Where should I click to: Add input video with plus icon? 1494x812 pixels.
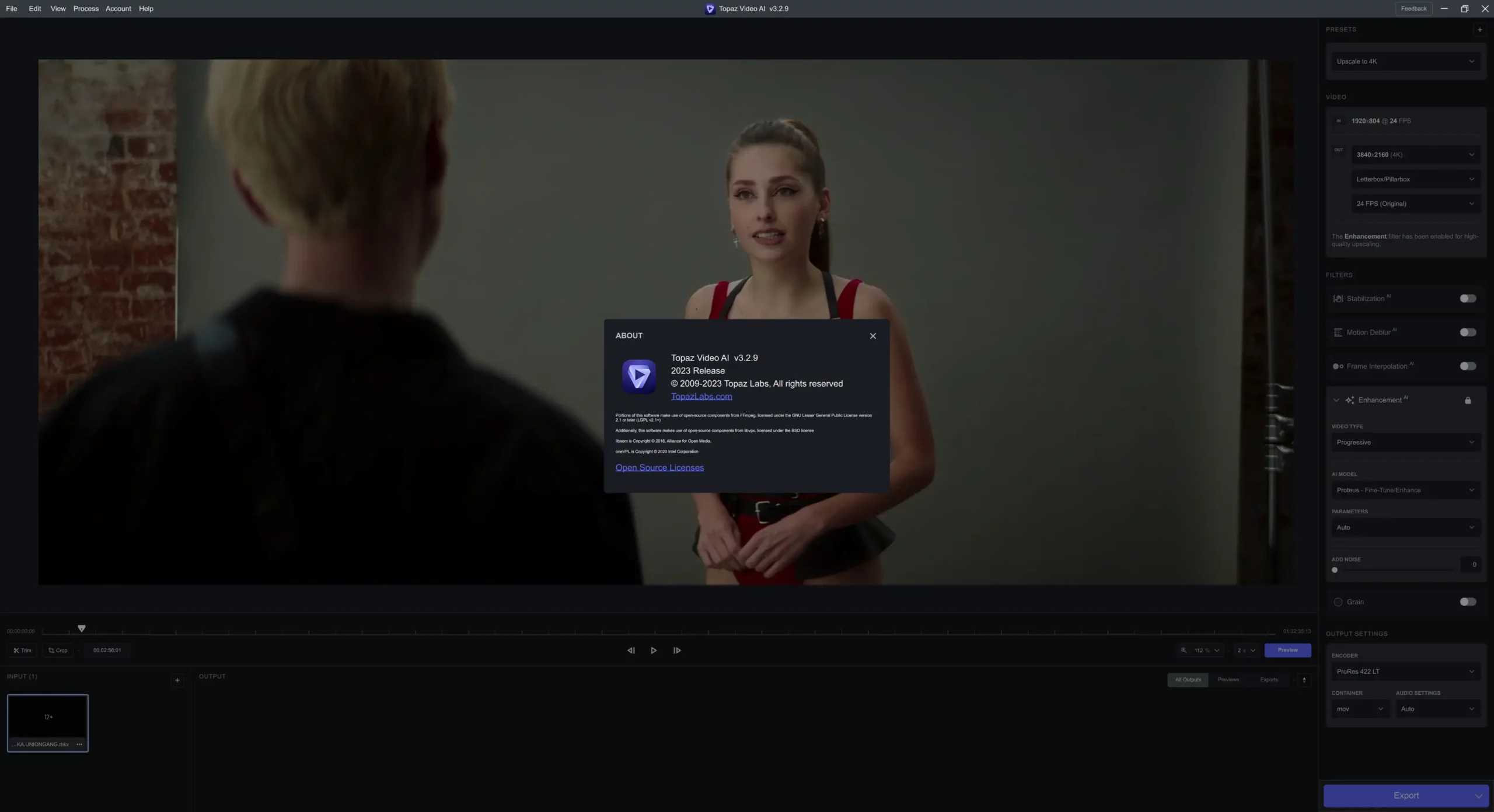177,680
